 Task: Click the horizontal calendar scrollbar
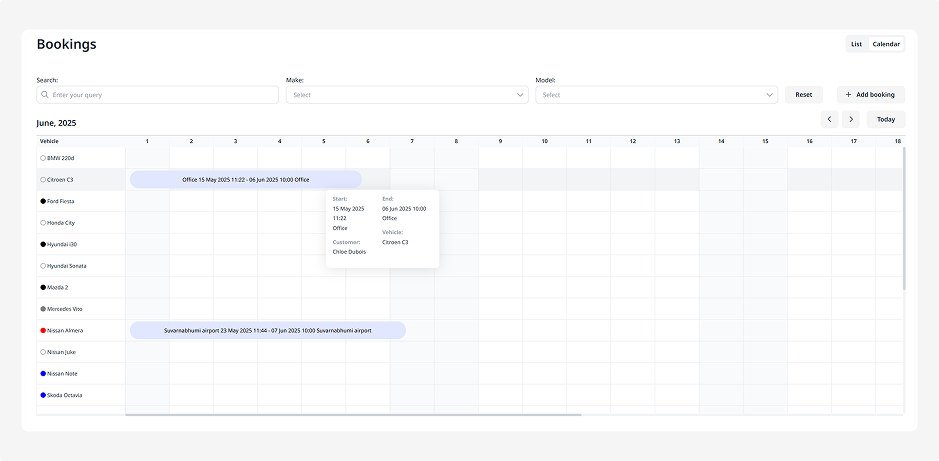point(352,414)
